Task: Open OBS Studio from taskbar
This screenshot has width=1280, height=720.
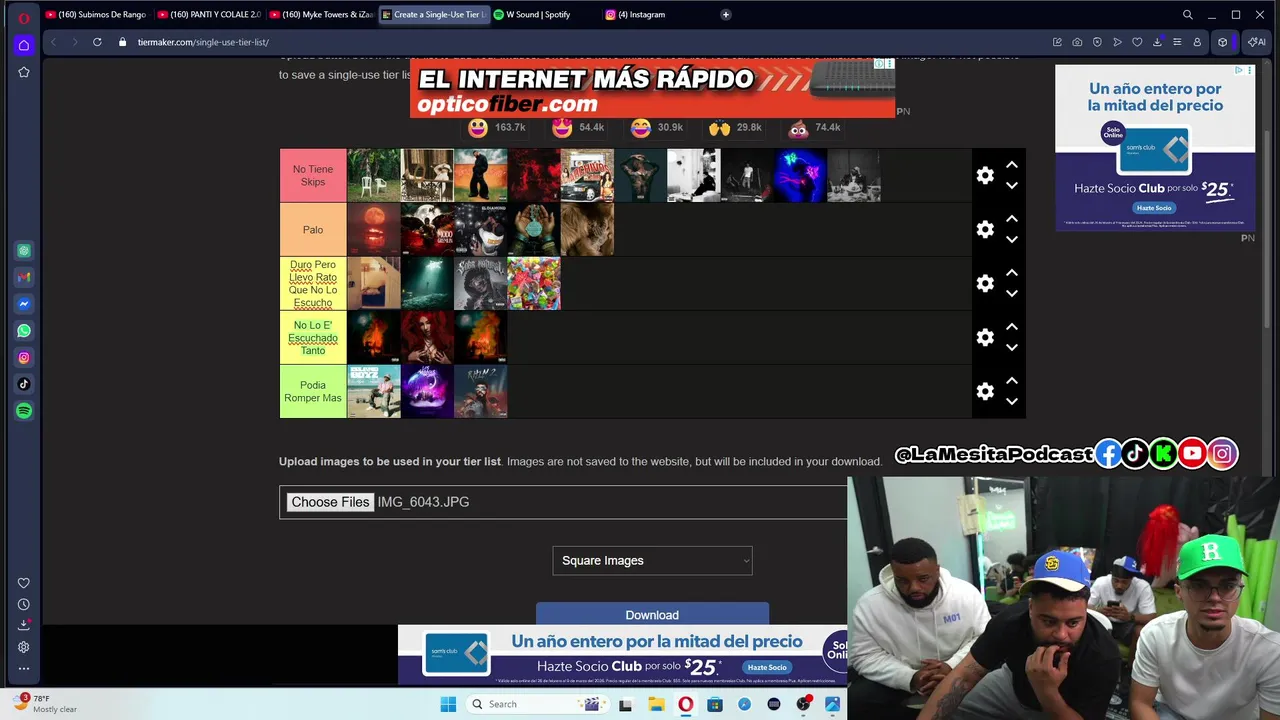Action: [x=803, y=704]
